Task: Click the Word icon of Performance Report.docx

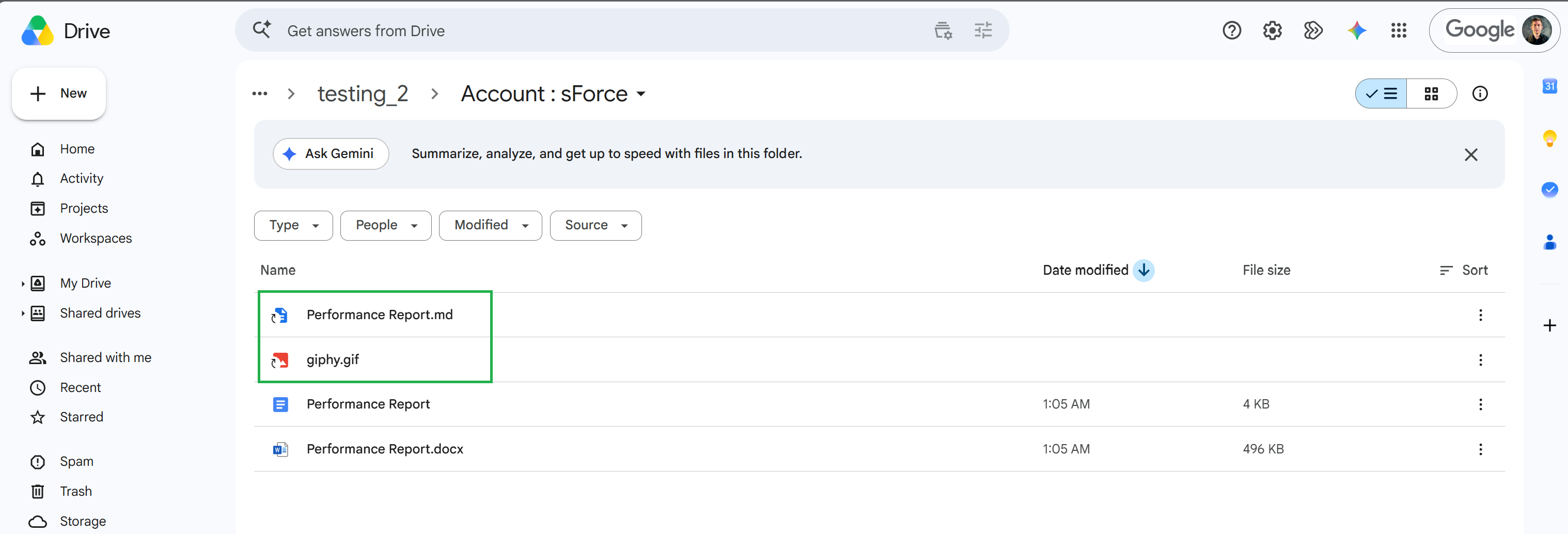Action: [x=280, y=449]
